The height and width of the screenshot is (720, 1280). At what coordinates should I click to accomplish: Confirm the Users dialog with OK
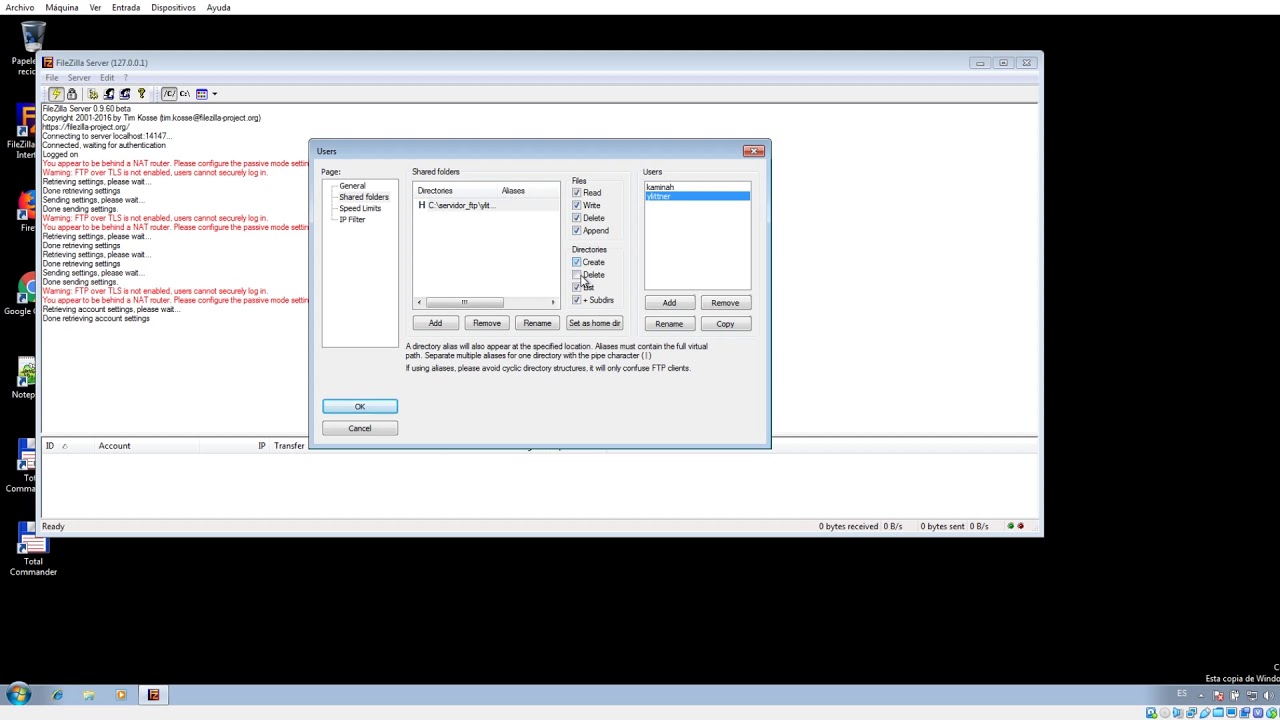pyautogui.click(x=360, y=407)
